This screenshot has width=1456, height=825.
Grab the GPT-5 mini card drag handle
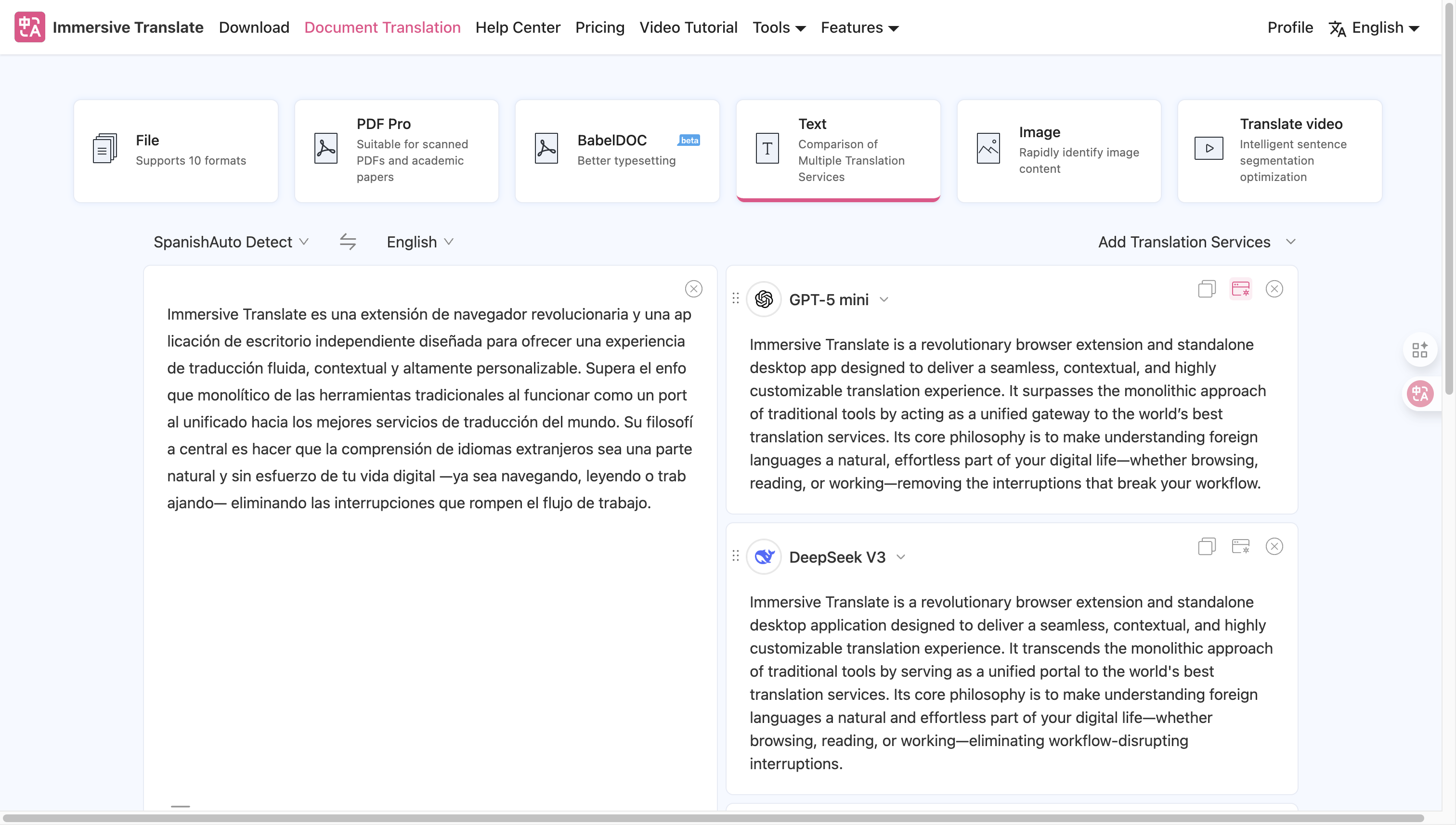tap(736, 298)
